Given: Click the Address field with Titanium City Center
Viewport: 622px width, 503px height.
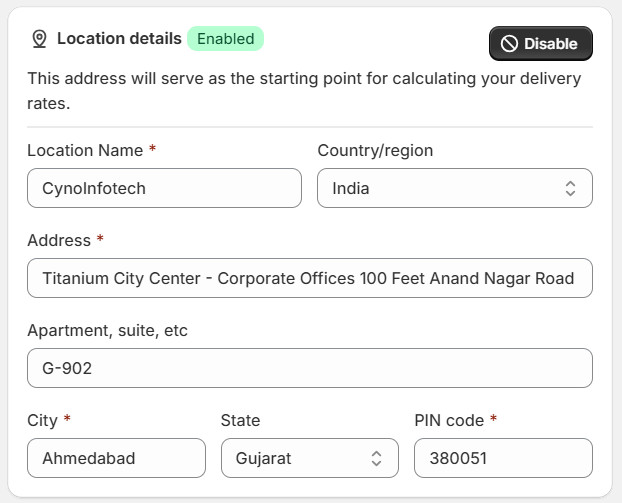Looking at the screenshot, I should (x=310, y=278).
